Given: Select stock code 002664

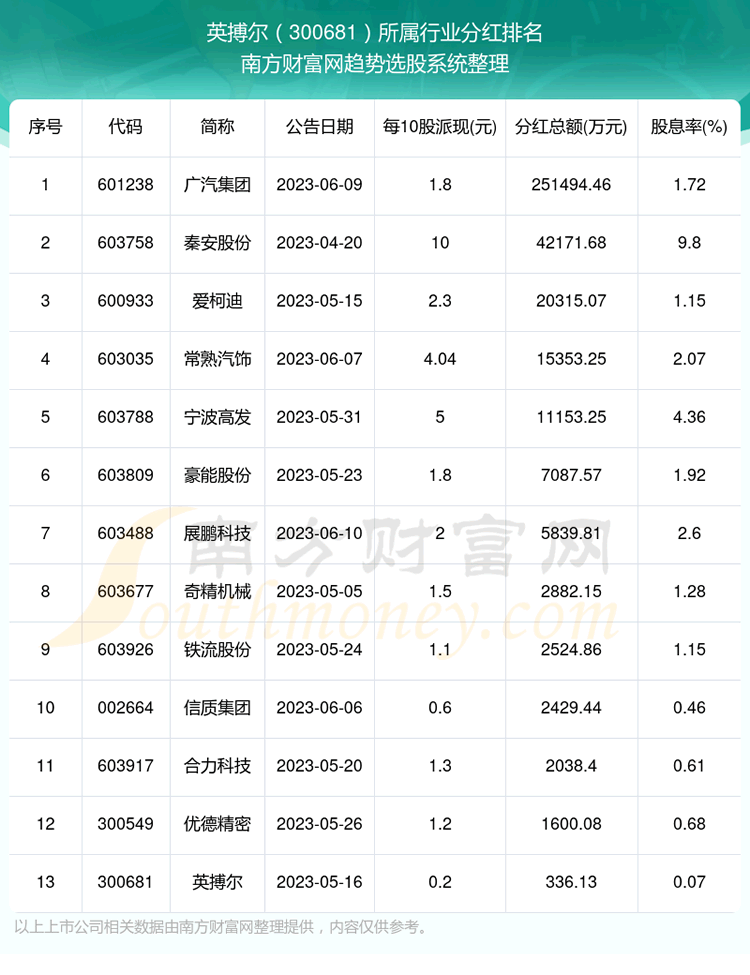Looking at the screenshot, I should [126, 708].
